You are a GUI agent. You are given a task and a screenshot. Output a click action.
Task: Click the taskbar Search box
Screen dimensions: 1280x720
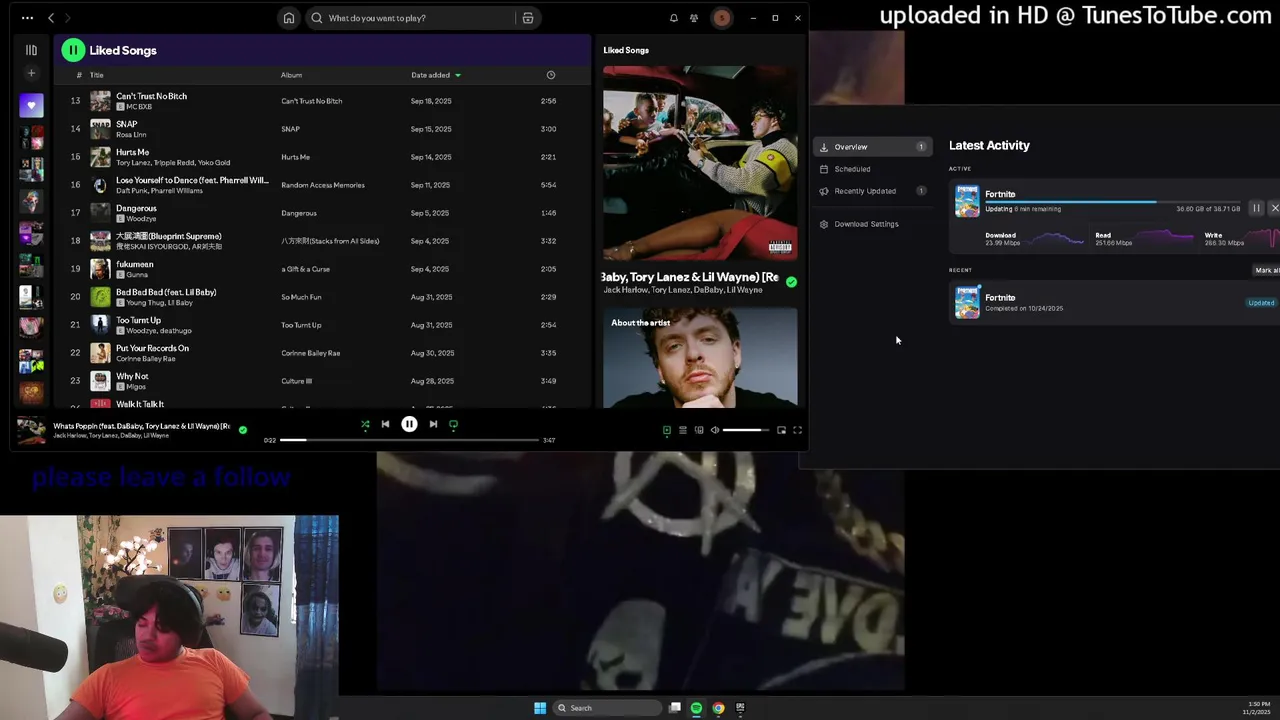pyautogui.click(x=608, y=708)
